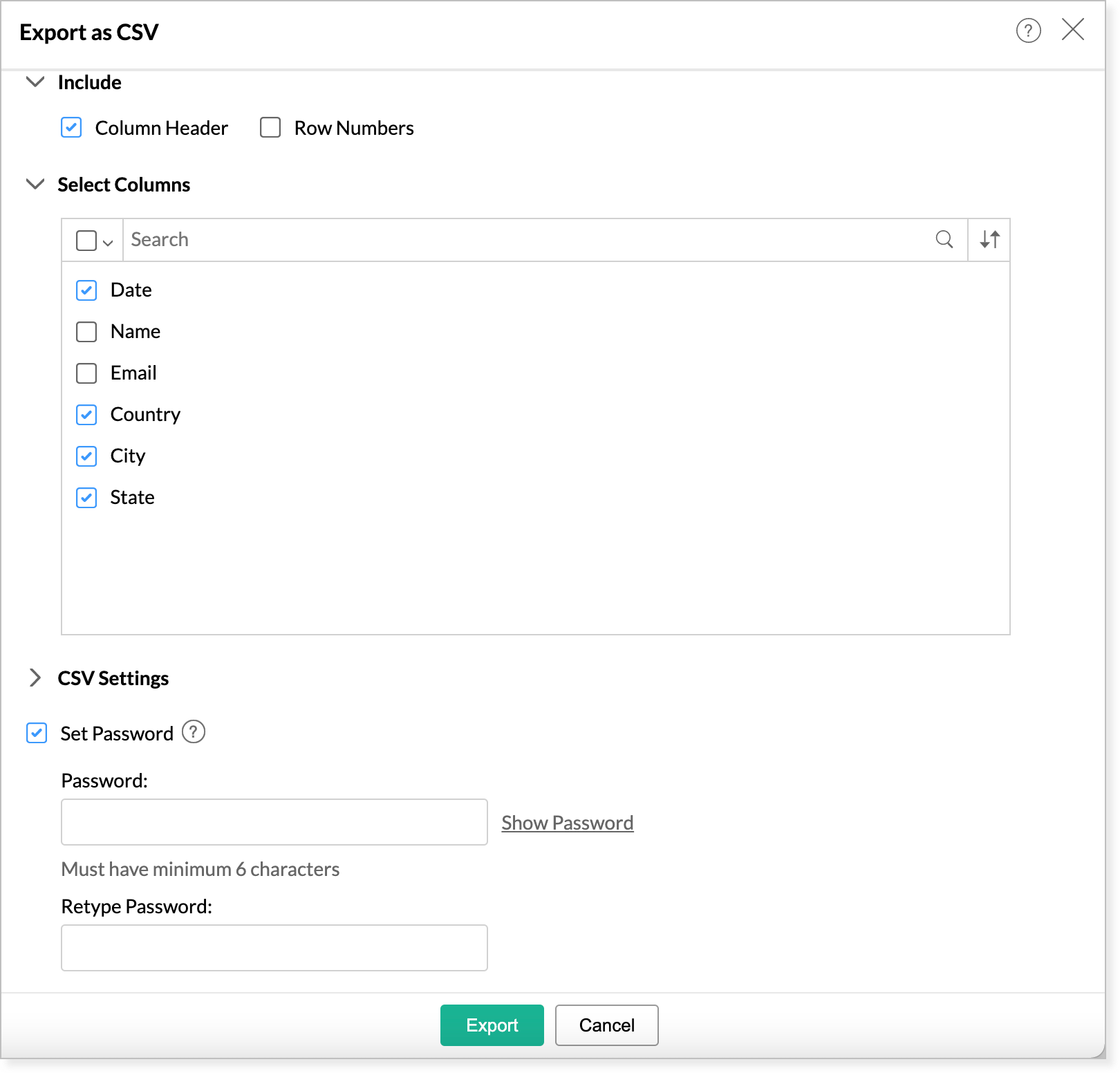Uncheck the Column Header option
The width and height of the screenshot is (1120, 1073).
pyautogui.click(x=71, y=128)
